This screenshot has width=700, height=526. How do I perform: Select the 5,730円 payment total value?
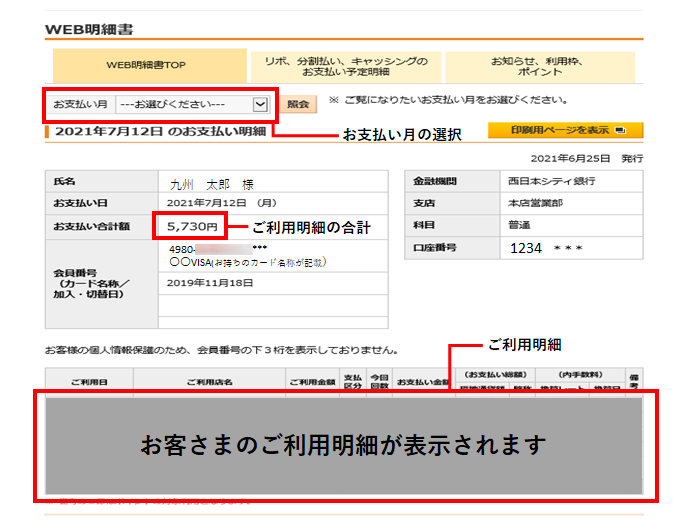tap(192, 226)
